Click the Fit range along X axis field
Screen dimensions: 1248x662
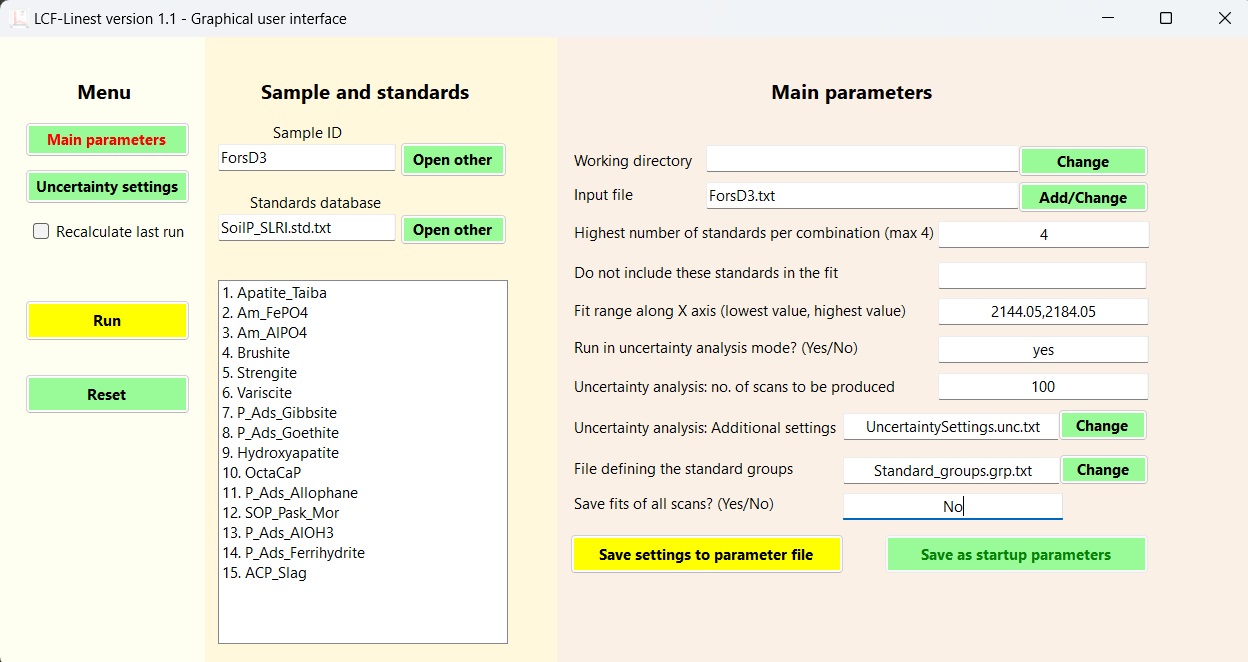click(1042, 312)
